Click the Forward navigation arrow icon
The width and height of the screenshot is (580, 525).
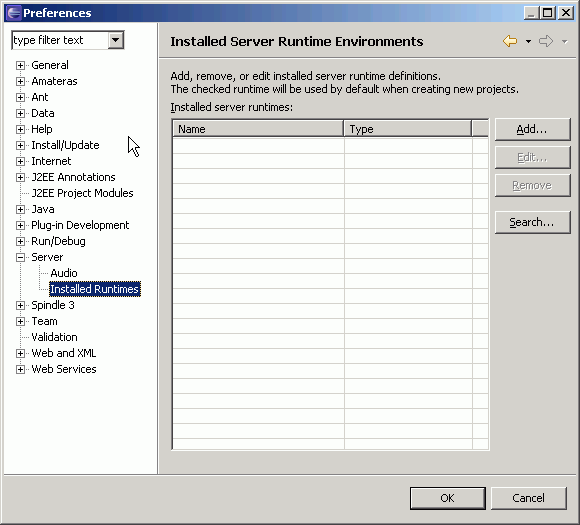[546, 41]
